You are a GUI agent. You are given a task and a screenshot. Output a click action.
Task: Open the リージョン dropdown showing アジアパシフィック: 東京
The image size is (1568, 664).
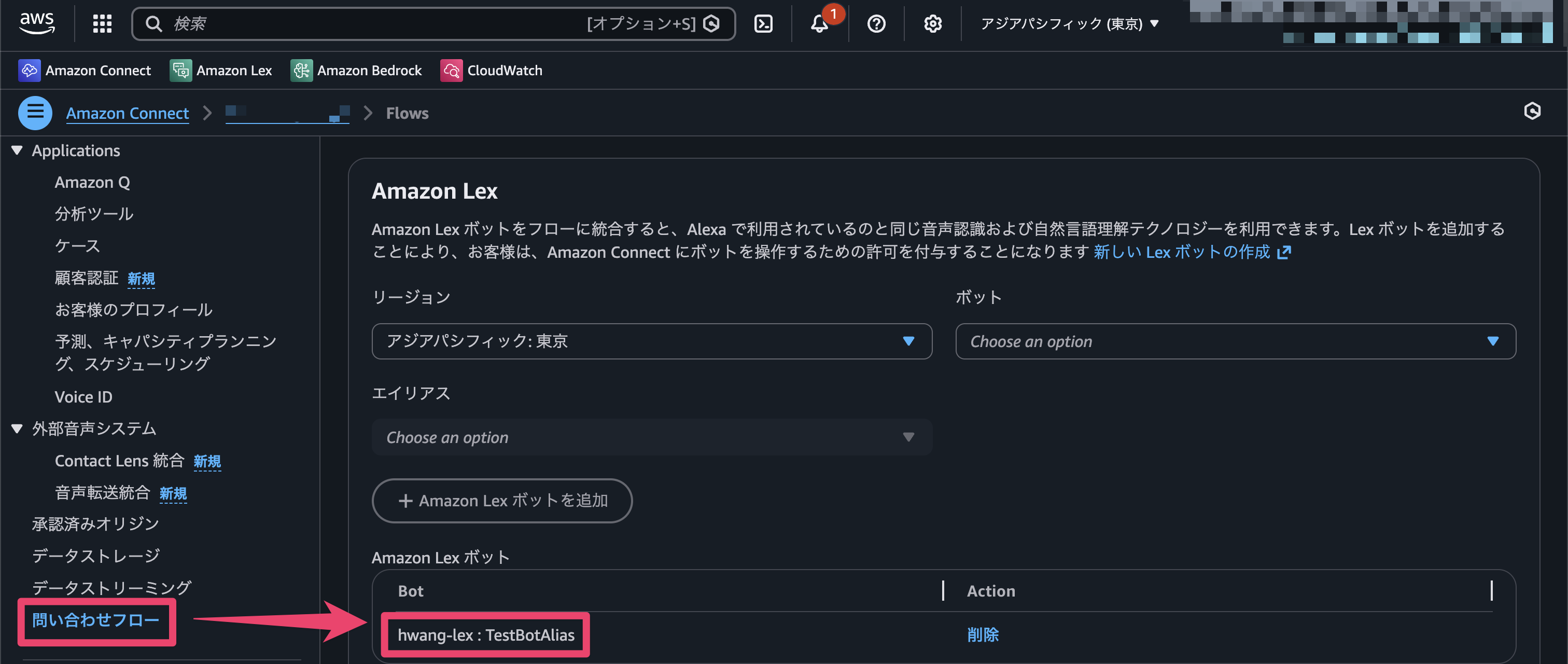pyautogui.click(x=651, y=341)
